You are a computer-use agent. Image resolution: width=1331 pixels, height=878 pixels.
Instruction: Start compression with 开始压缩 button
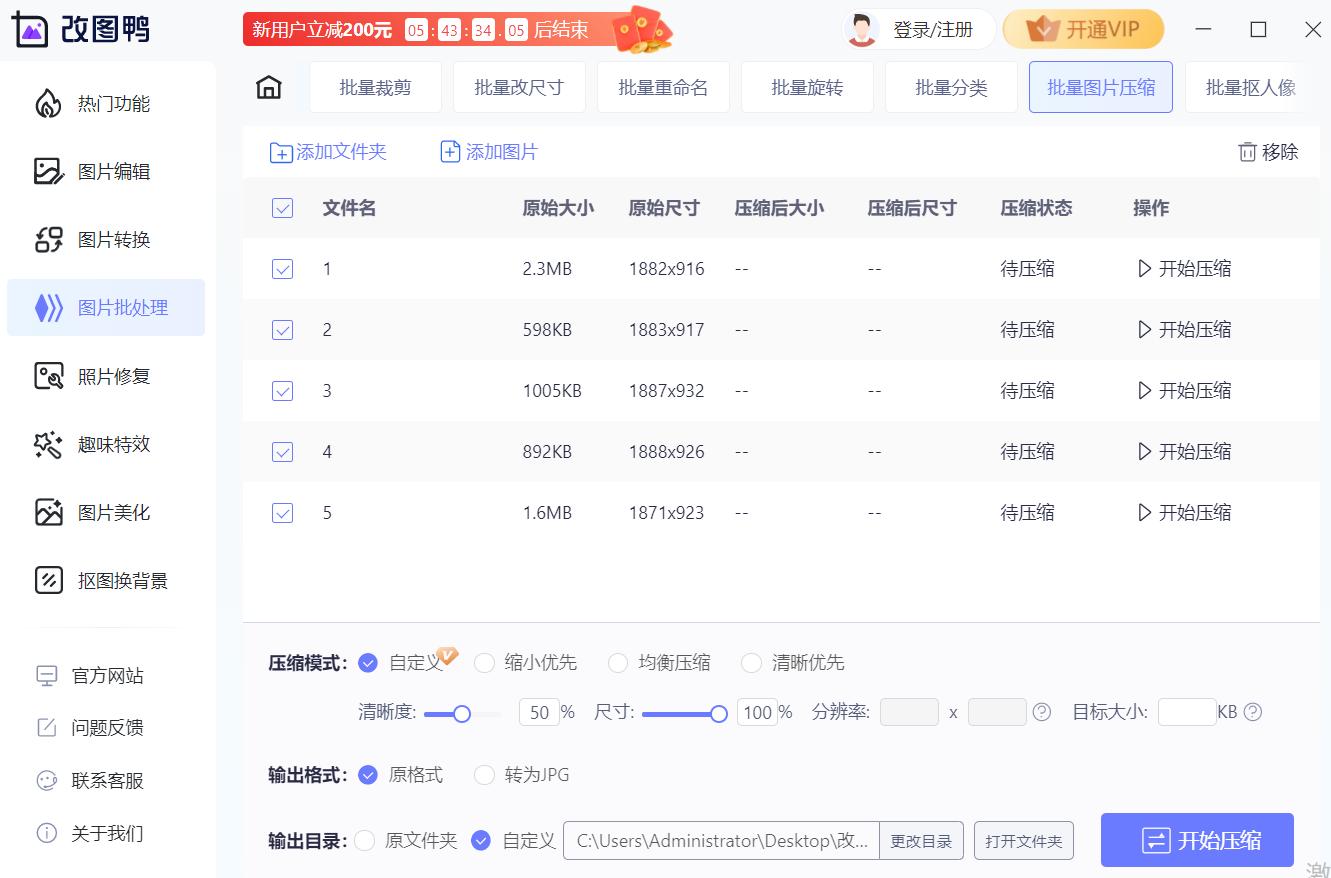pyautogui.click(x=1197, y=840)
